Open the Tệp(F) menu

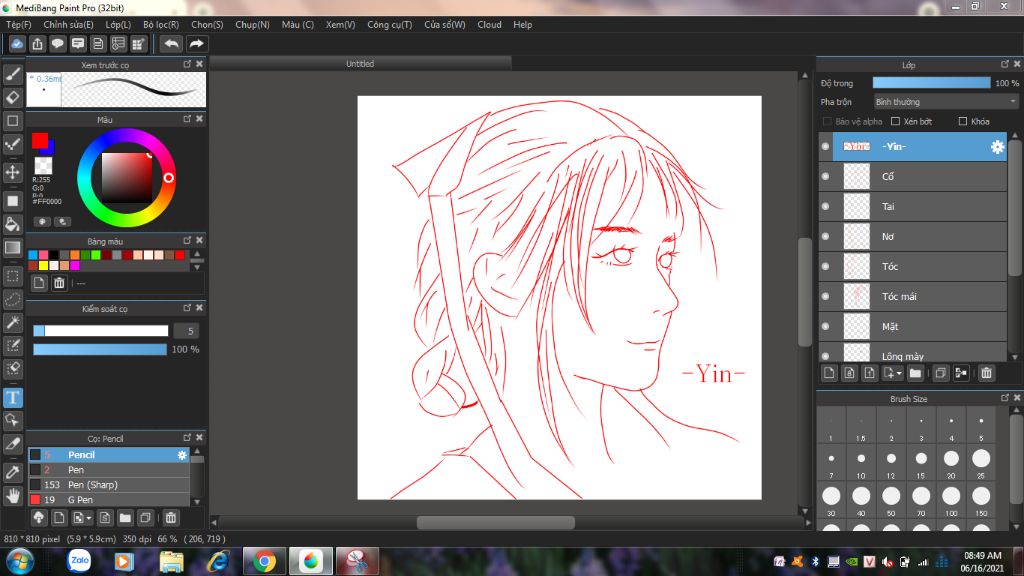coord(18,25)
